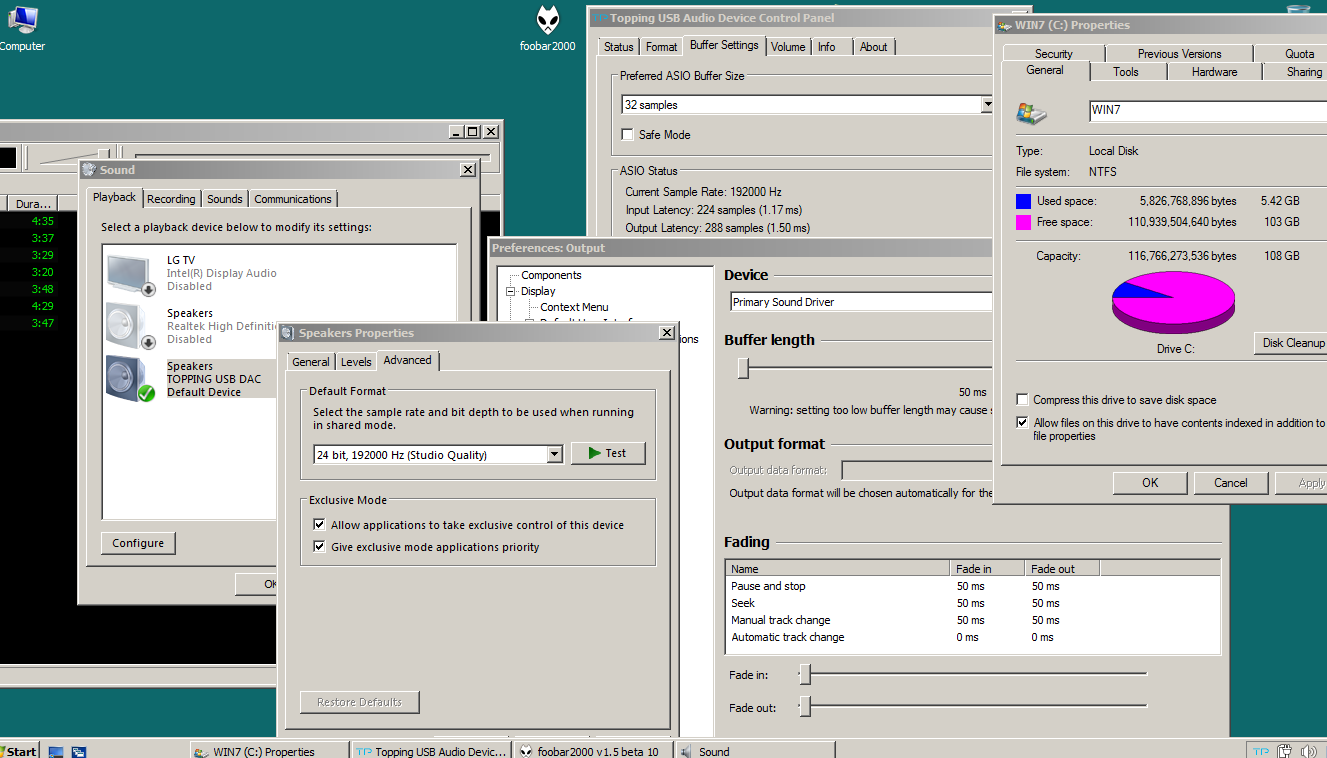The image size is (1327, 758).
Task: Select the Realtek Speakers device icon
Action: coord(131,327)
